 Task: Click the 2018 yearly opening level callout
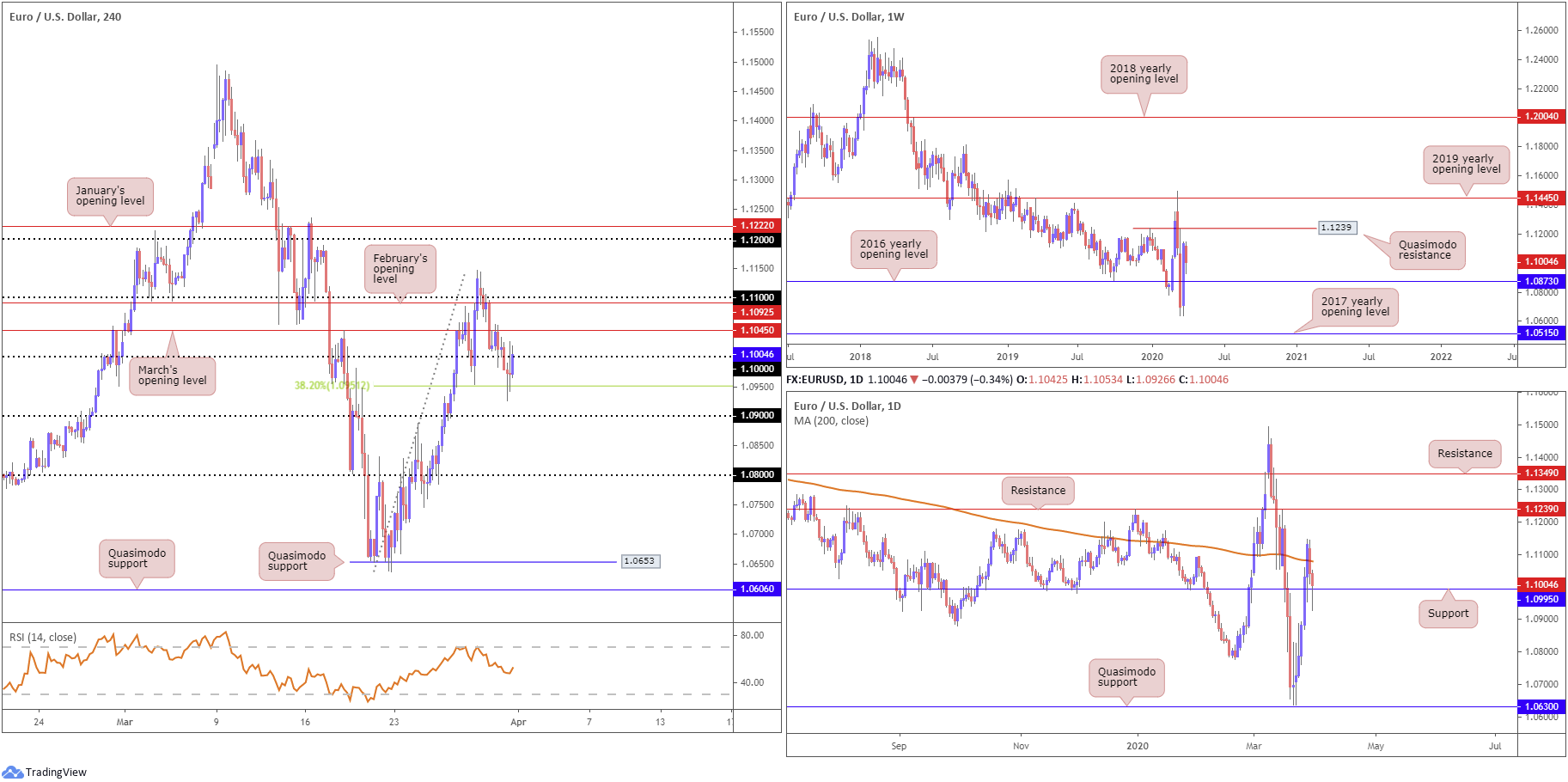tap(1143, 74)
